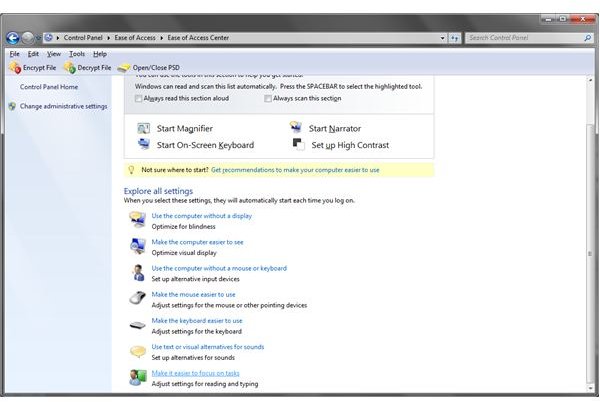The height and width of the screenshot is (402, 600).
Task: Go to Control Panel Home
Action: 49,87
